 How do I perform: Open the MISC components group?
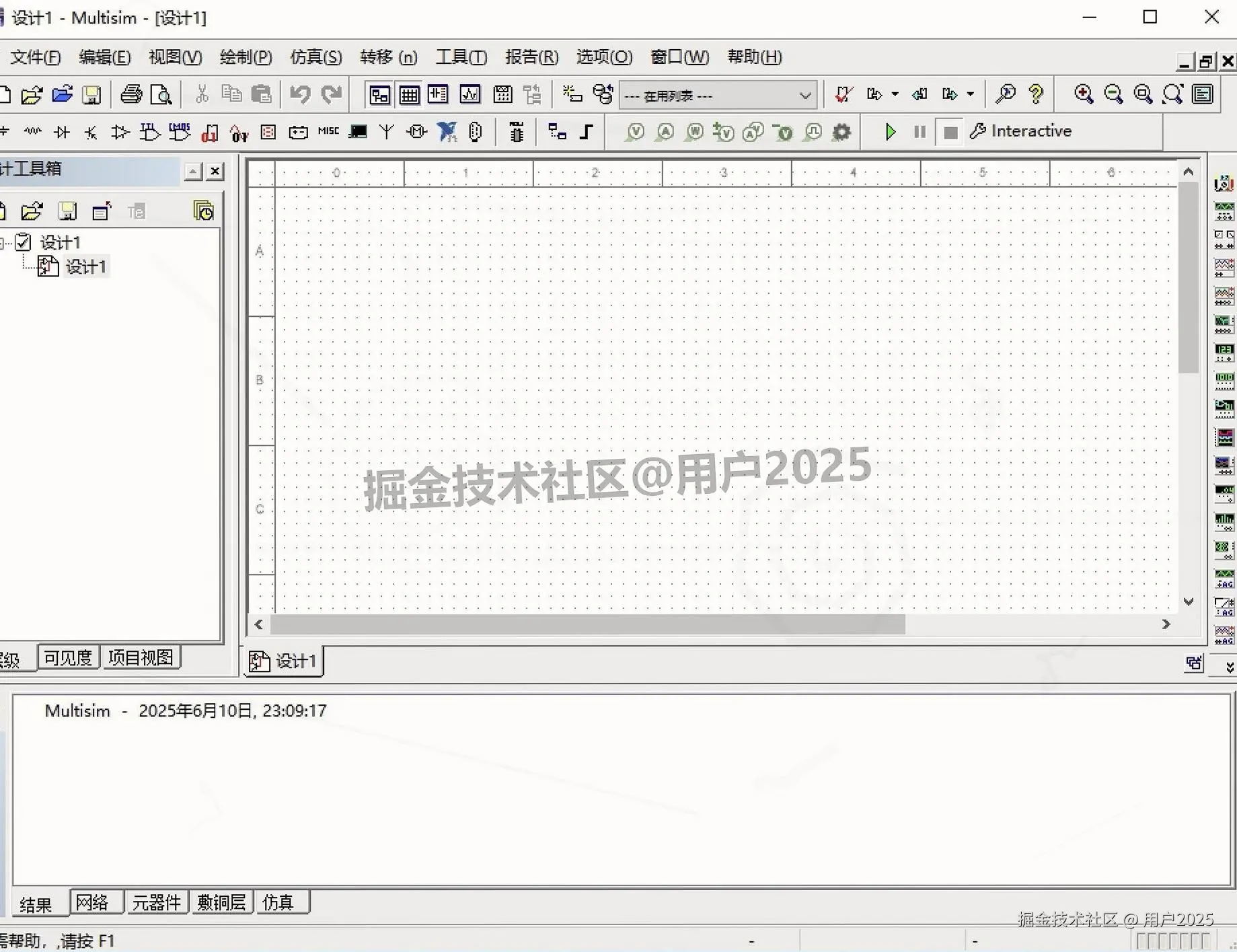tap(328, 132)
